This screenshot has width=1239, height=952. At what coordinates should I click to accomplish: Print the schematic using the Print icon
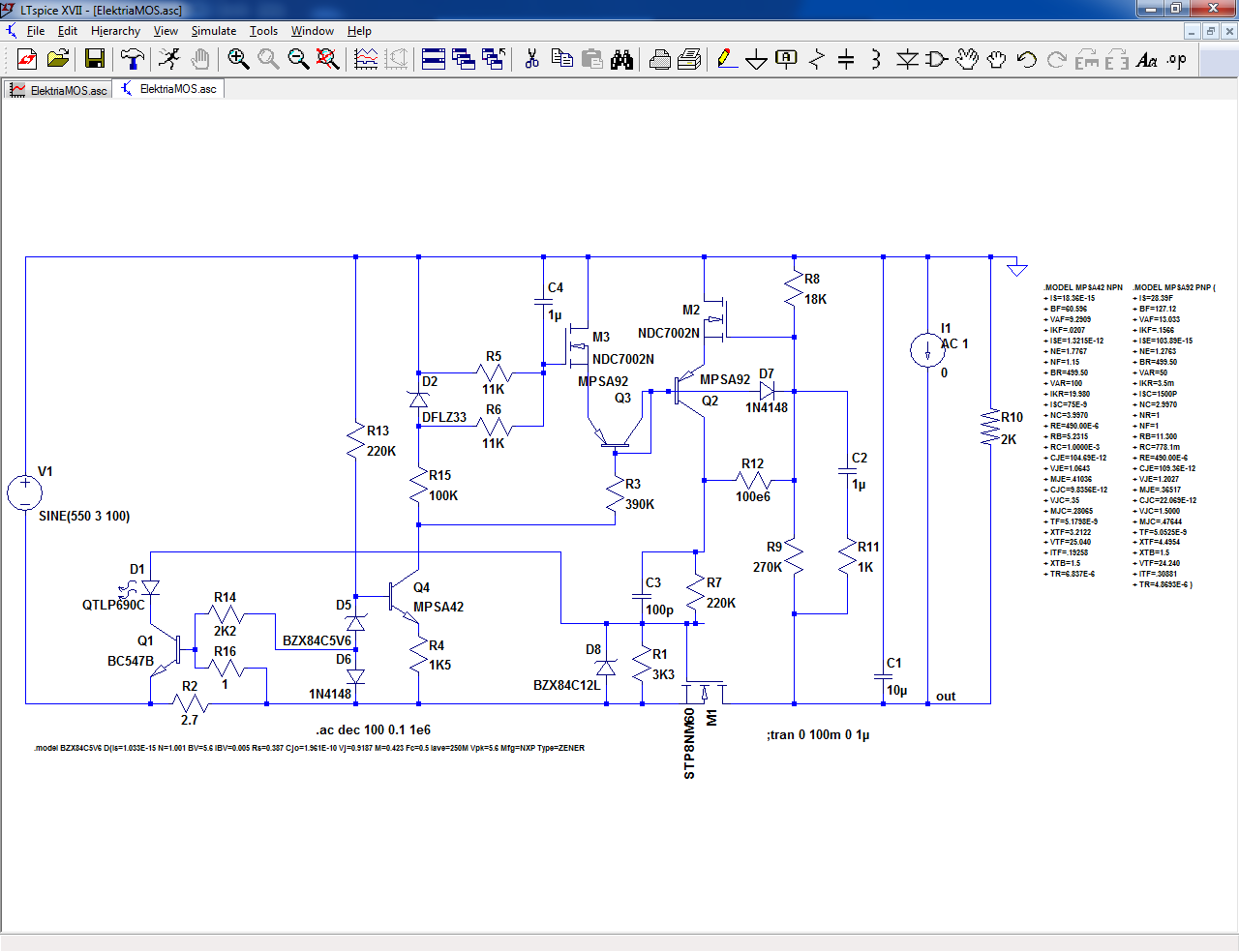coord(689,59)
